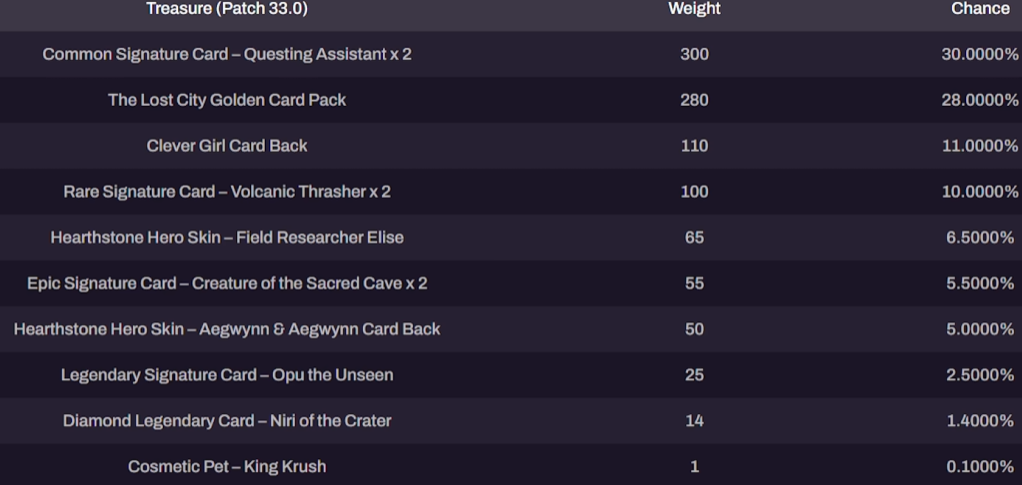
Task: Click the Chance column header
Action: (x=980, y=9)
